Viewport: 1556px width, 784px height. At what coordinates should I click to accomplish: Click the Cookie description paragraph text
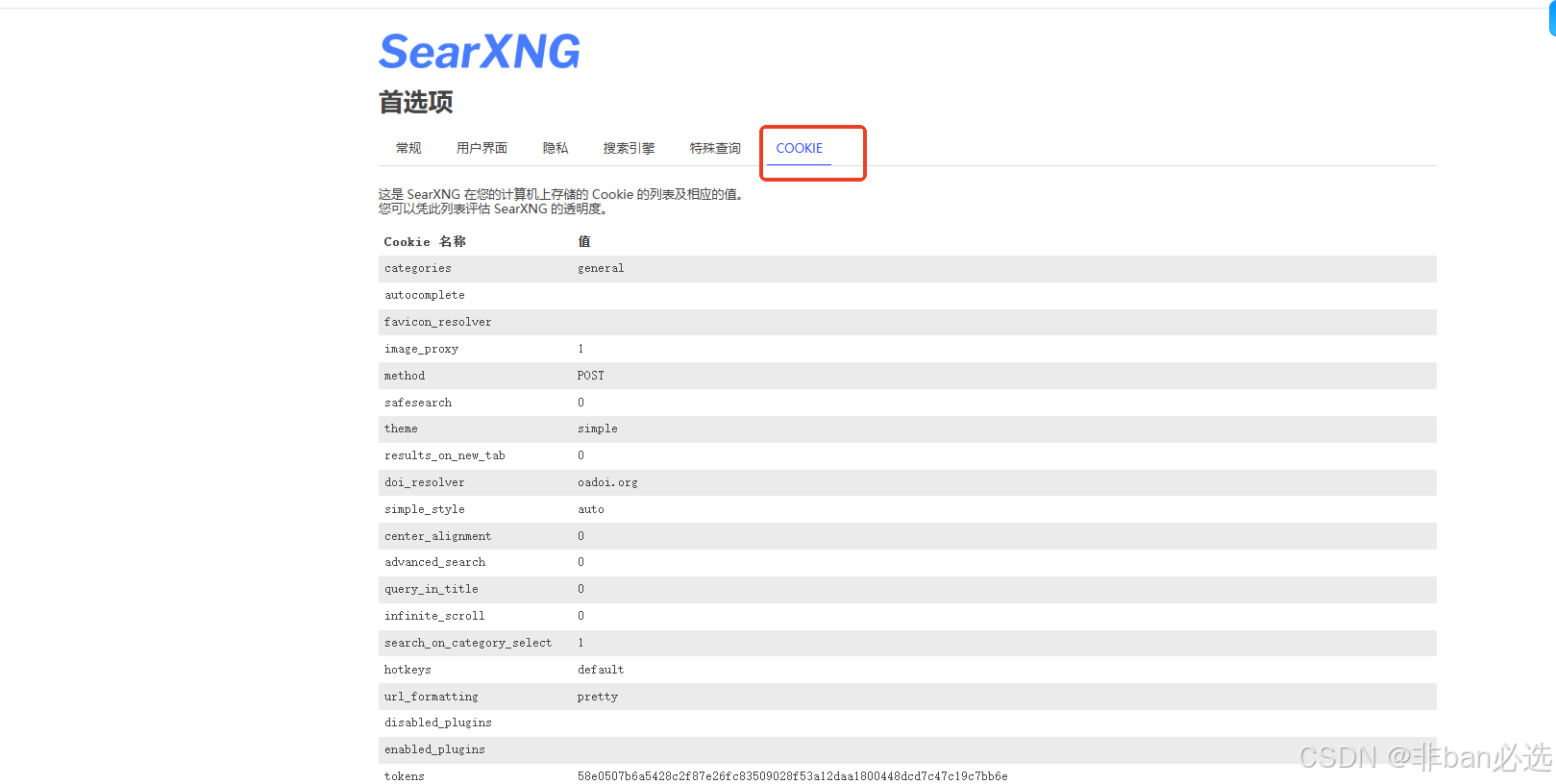click(563, 202)
